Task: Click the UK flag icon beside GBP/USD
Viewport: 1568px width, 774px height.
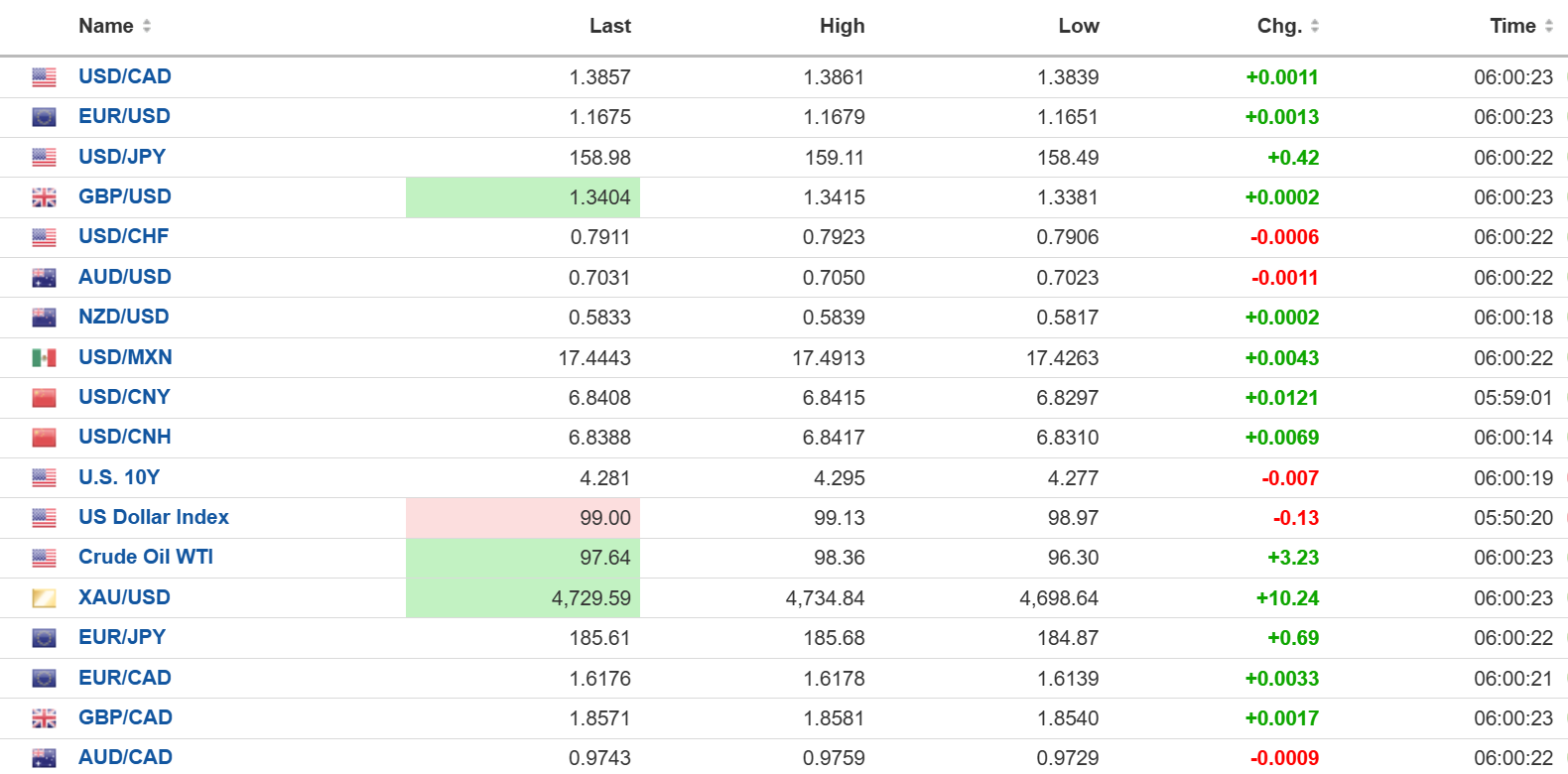Action: click(x=44, y=197)
